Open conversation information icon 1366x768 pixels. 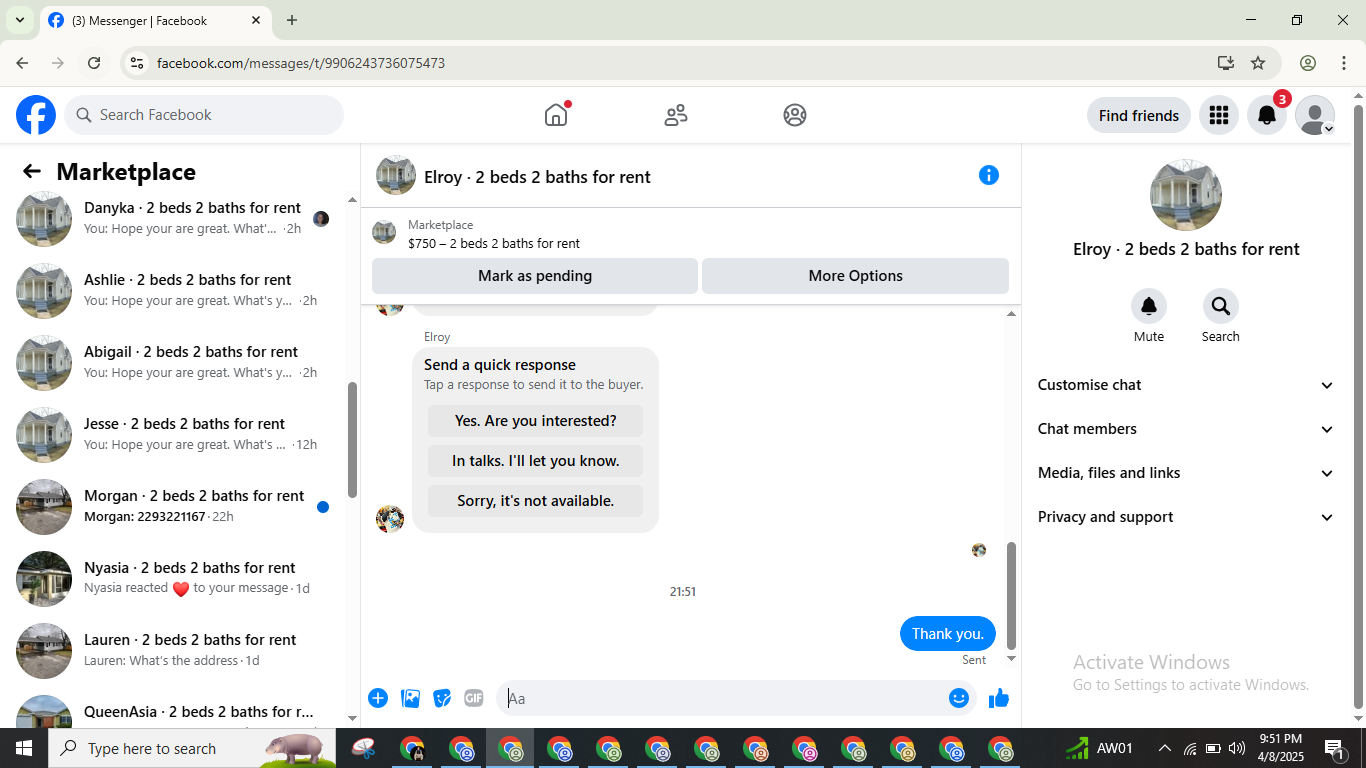pyautogui.click(x=989, y=175)
